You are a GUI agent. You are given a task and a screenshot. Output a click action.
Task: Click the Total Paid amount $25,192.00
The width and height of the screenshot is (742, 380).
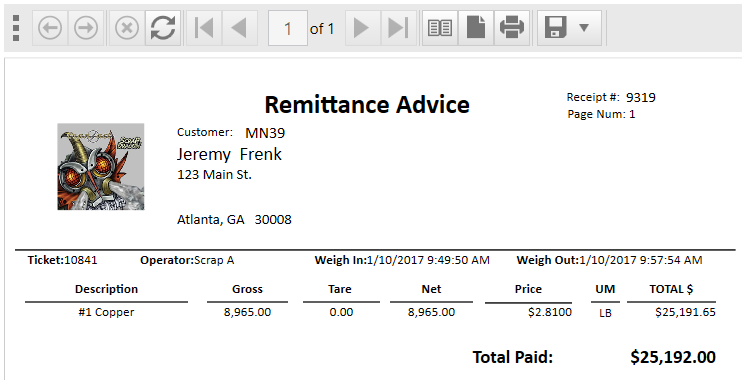(673, 357)
